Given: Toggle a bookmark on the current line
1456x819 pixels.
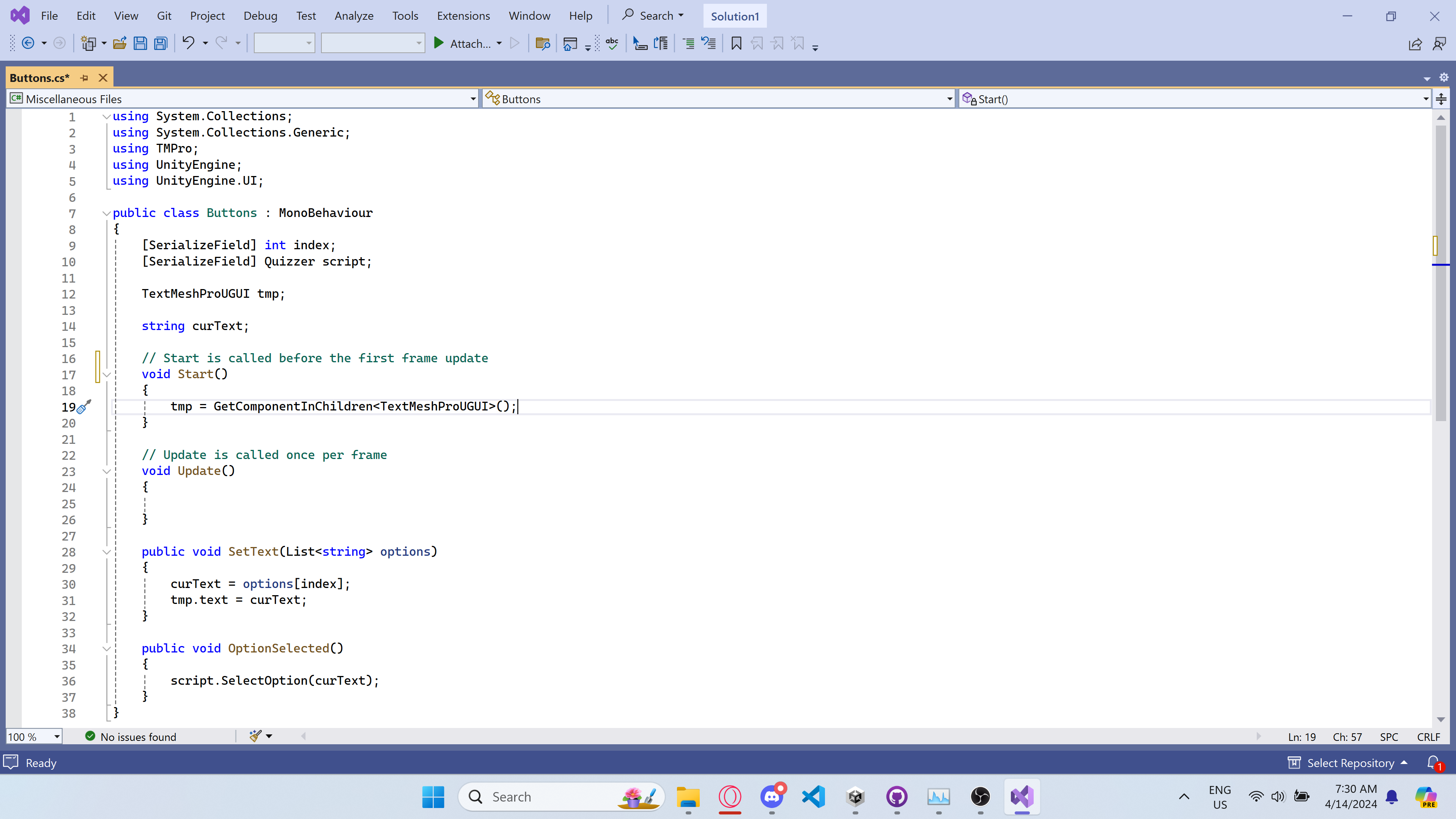Looking at the screenshot, I should pos(736,44).
